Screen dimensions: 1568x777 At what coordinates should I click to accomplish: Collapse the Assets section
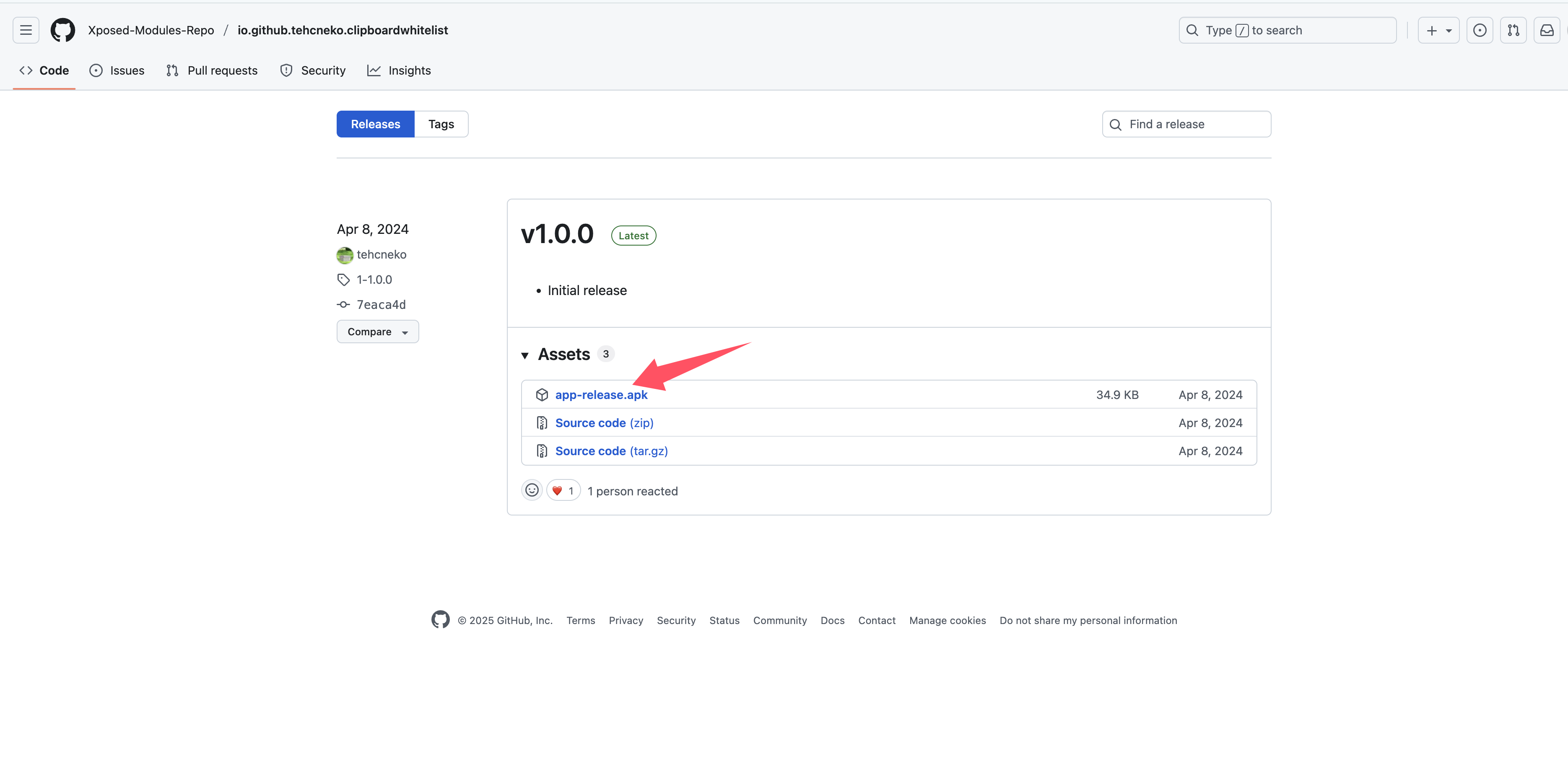(x=525, y=355)
